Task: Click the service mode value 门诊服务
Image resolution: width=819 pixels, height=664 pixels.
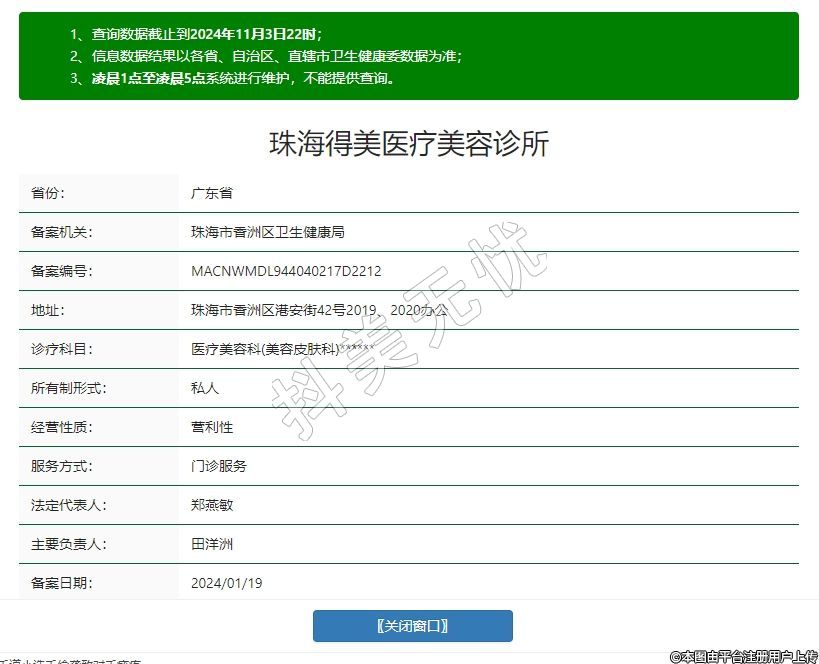Action: pos(219,466)
